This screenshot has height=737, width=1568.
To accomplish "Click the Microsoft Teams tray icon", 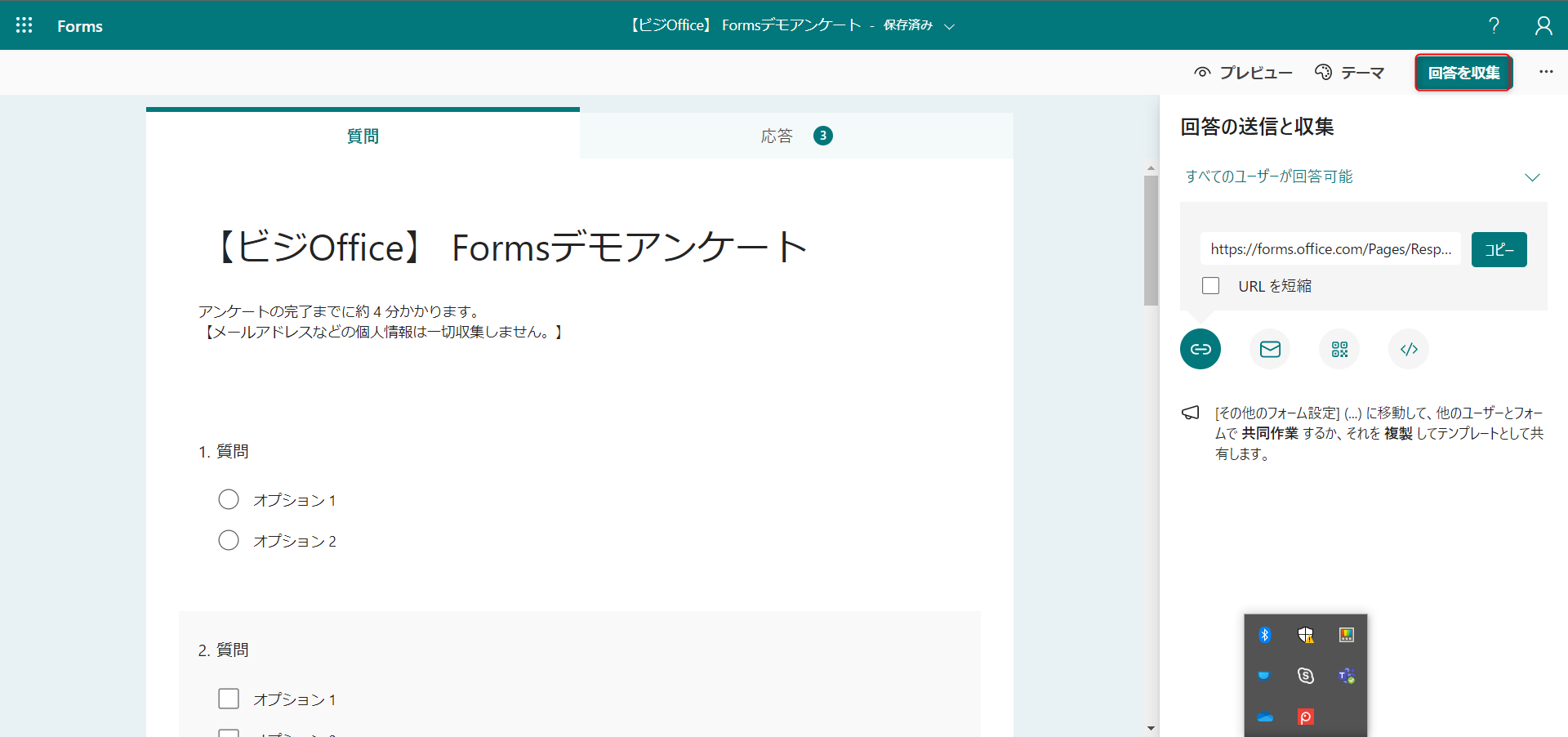I will [1347, 676].
